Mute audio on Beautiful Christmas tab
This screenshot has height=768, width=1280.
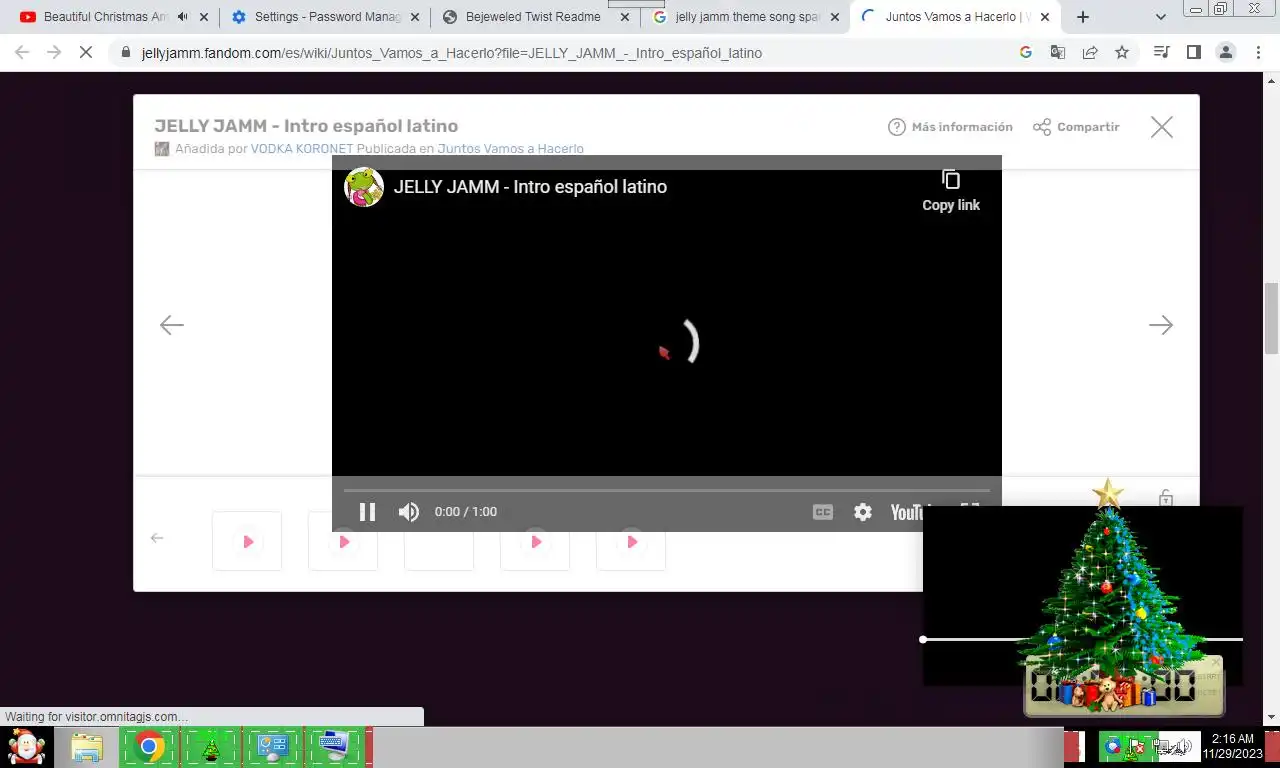tap(182, 17)
